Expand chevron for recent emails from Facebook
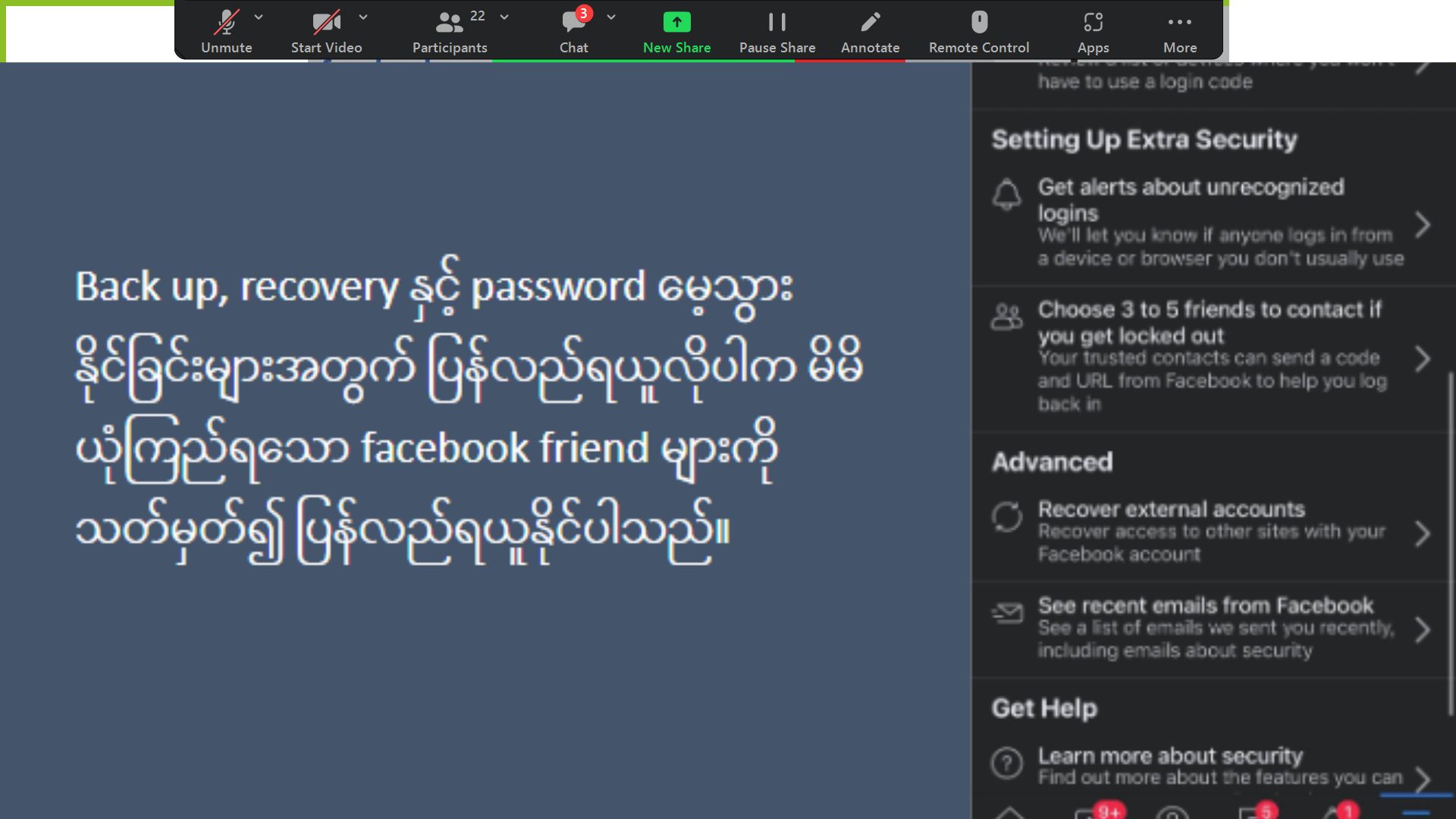The width and height of the screenshot is (1456, 819). tap(1423, 629)
